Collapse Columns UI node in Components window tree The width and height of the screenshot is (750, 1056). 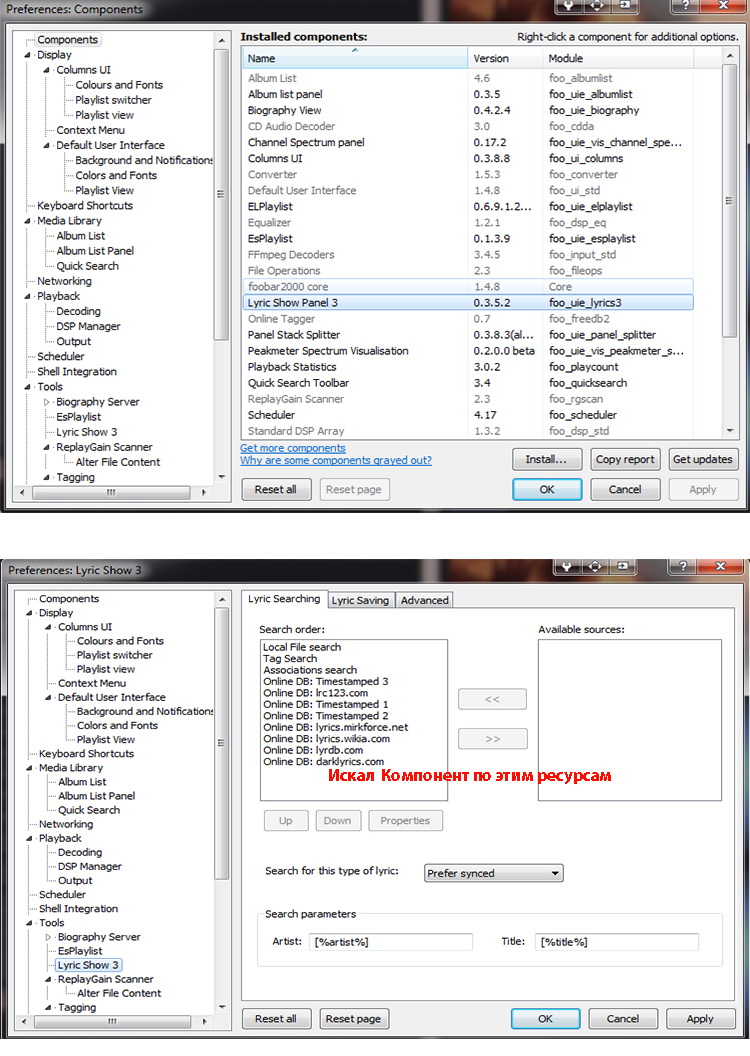46,70
